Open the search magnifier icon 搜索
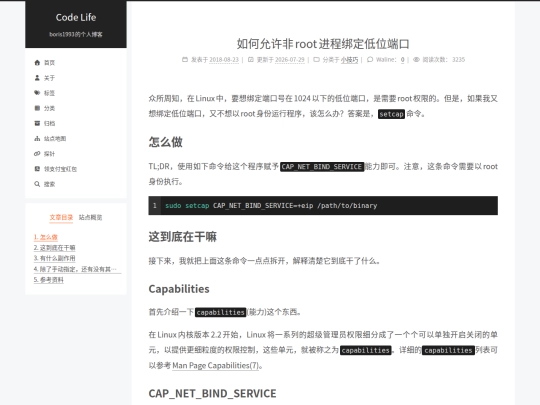Image resolution: width=540 pixels, height=405 pixels. click(37, 184)
